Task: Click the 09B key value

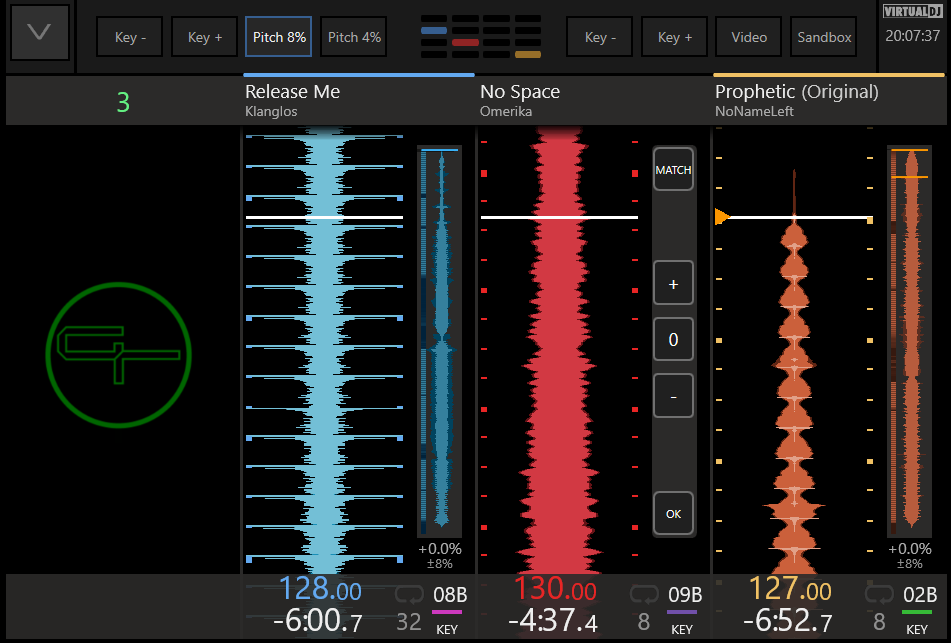Action: [685, 595]
